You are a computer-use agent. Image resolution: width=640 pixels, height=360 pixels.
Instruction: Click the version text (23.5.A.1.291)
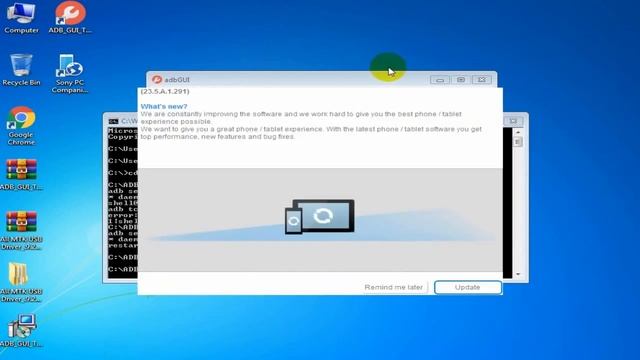165,91
